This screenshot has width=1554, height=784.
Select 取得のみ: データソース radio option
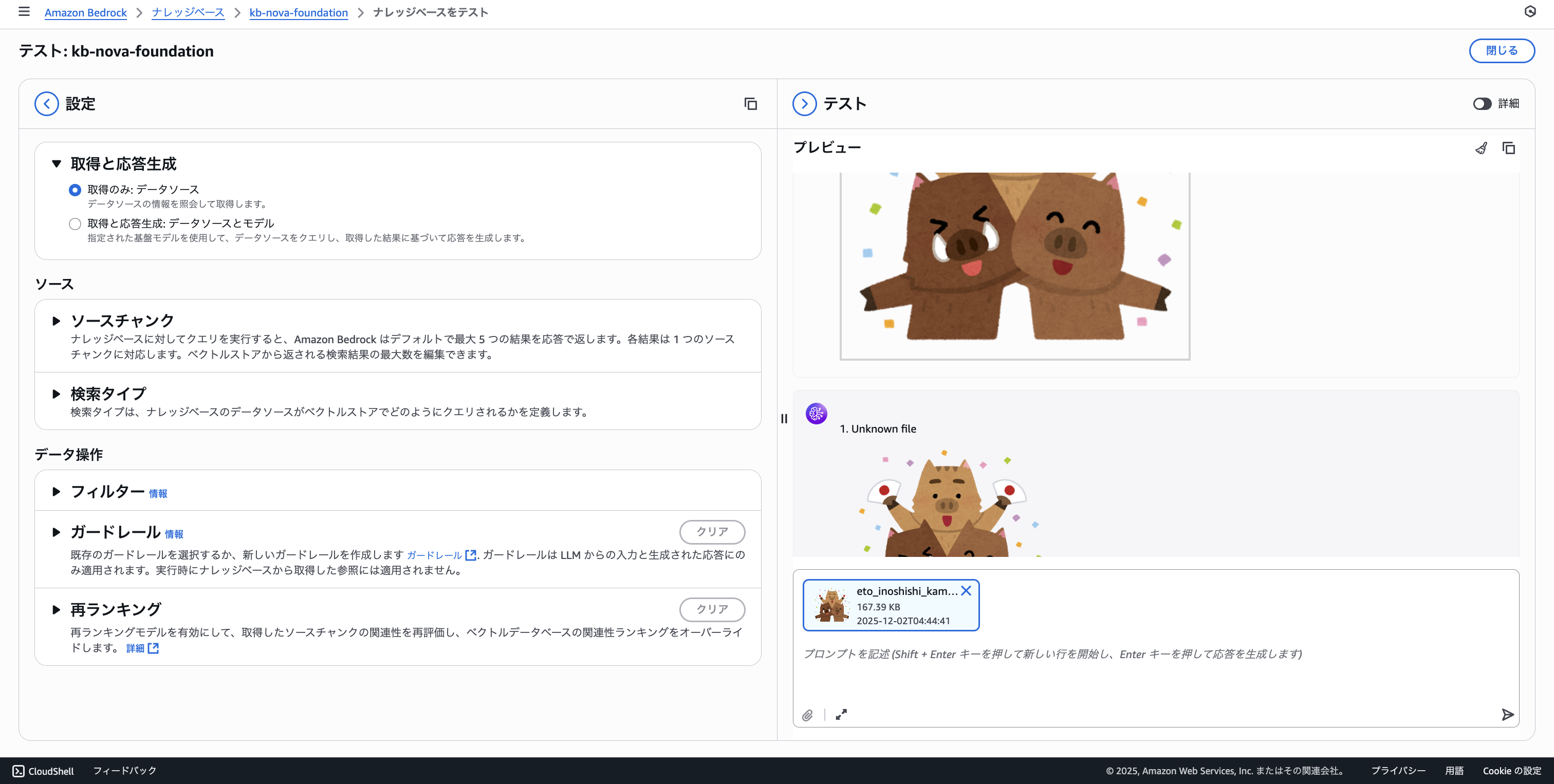click(75, 190)
